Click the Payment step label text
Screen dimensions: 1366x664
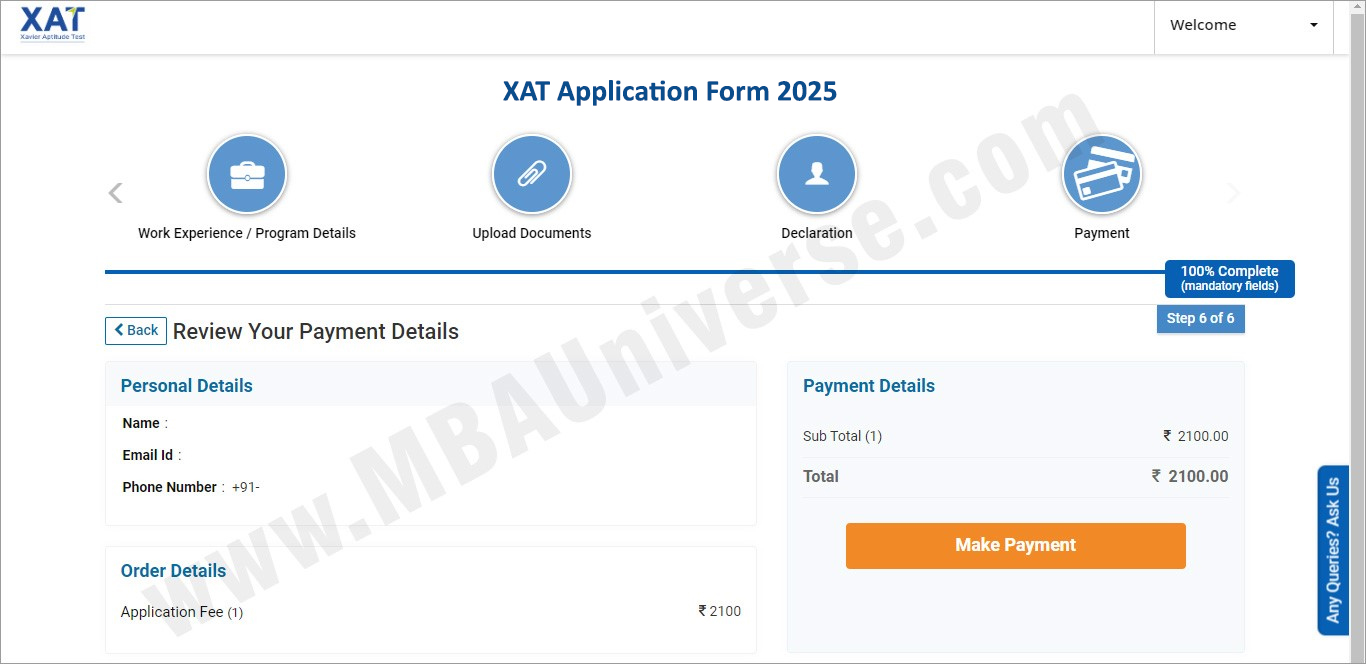click(x=1102, y=233)
